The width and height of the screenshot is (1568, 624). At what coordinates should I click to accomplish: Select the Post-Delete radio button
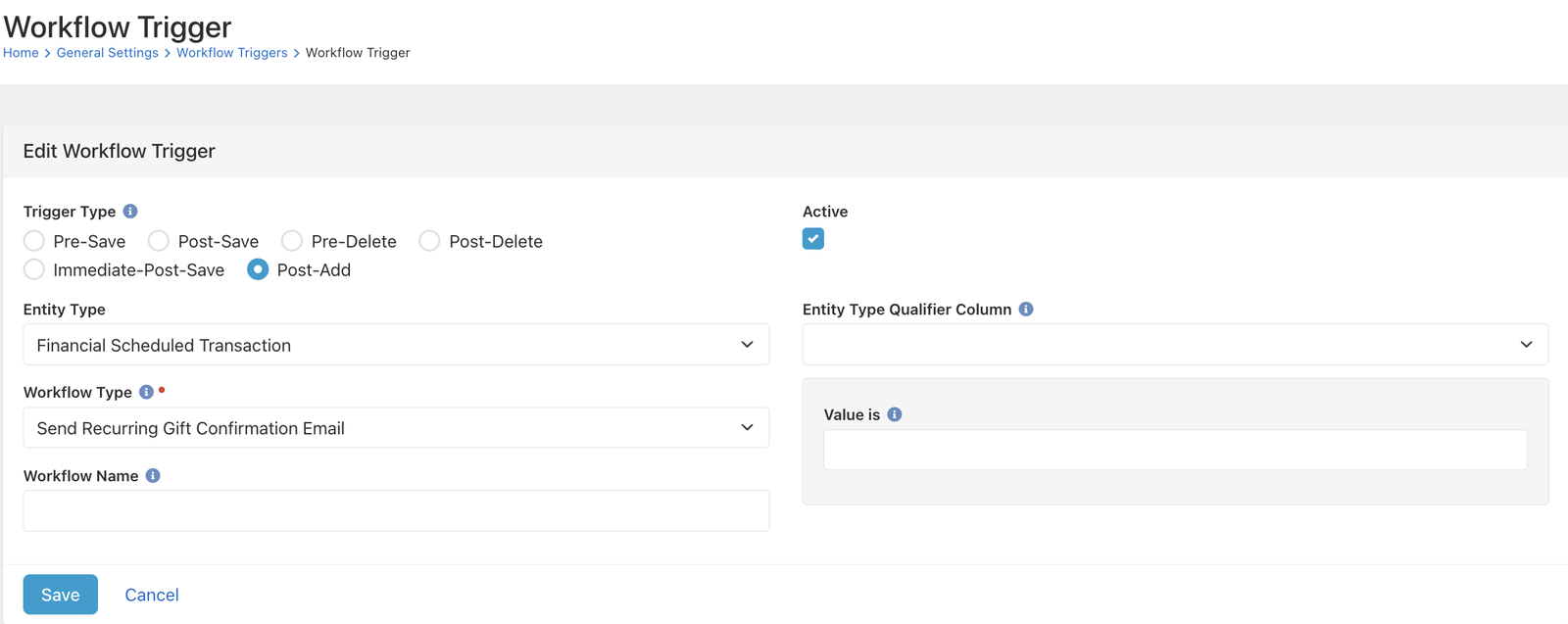tap(429, 241)
